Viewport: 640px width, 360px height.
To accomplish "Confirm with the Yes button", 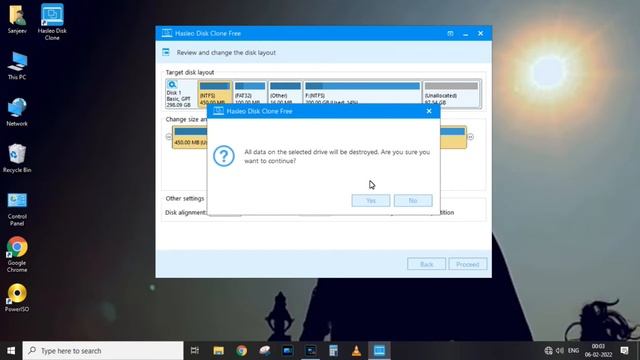I will pos(371,200).
